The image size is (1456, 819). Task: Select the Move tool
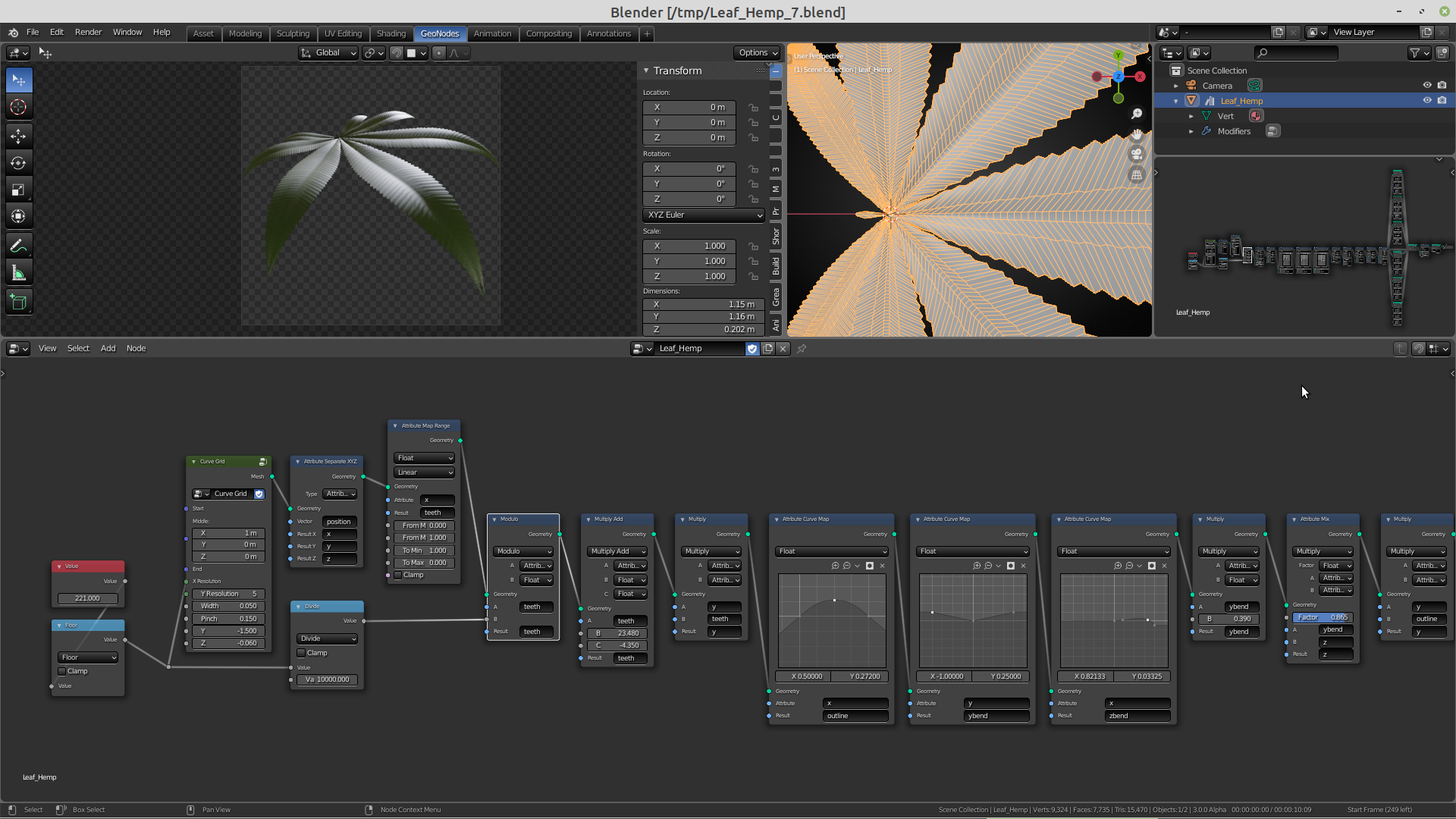coord(19,136)
